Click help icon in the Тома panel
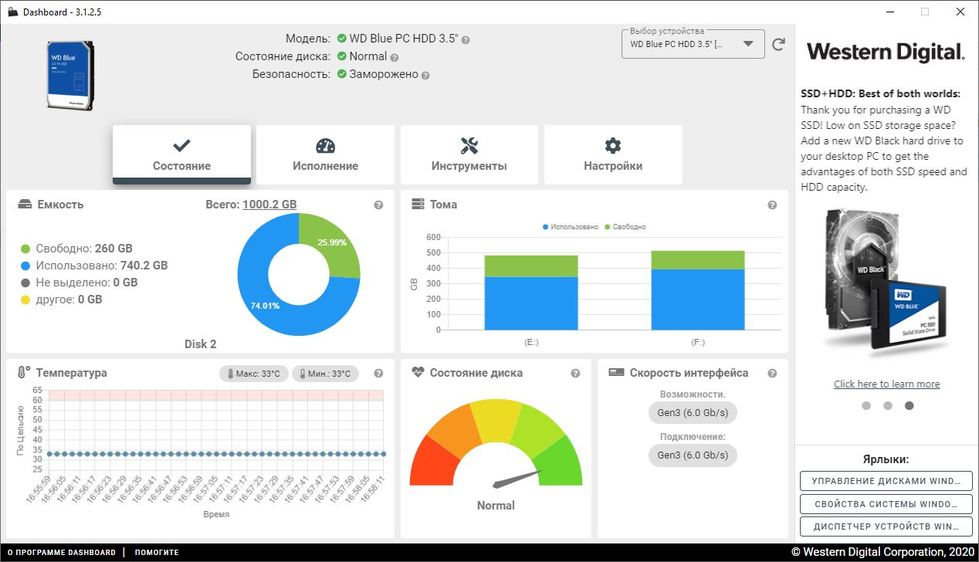This screenshot has width=979, height=562. [772, 205]
